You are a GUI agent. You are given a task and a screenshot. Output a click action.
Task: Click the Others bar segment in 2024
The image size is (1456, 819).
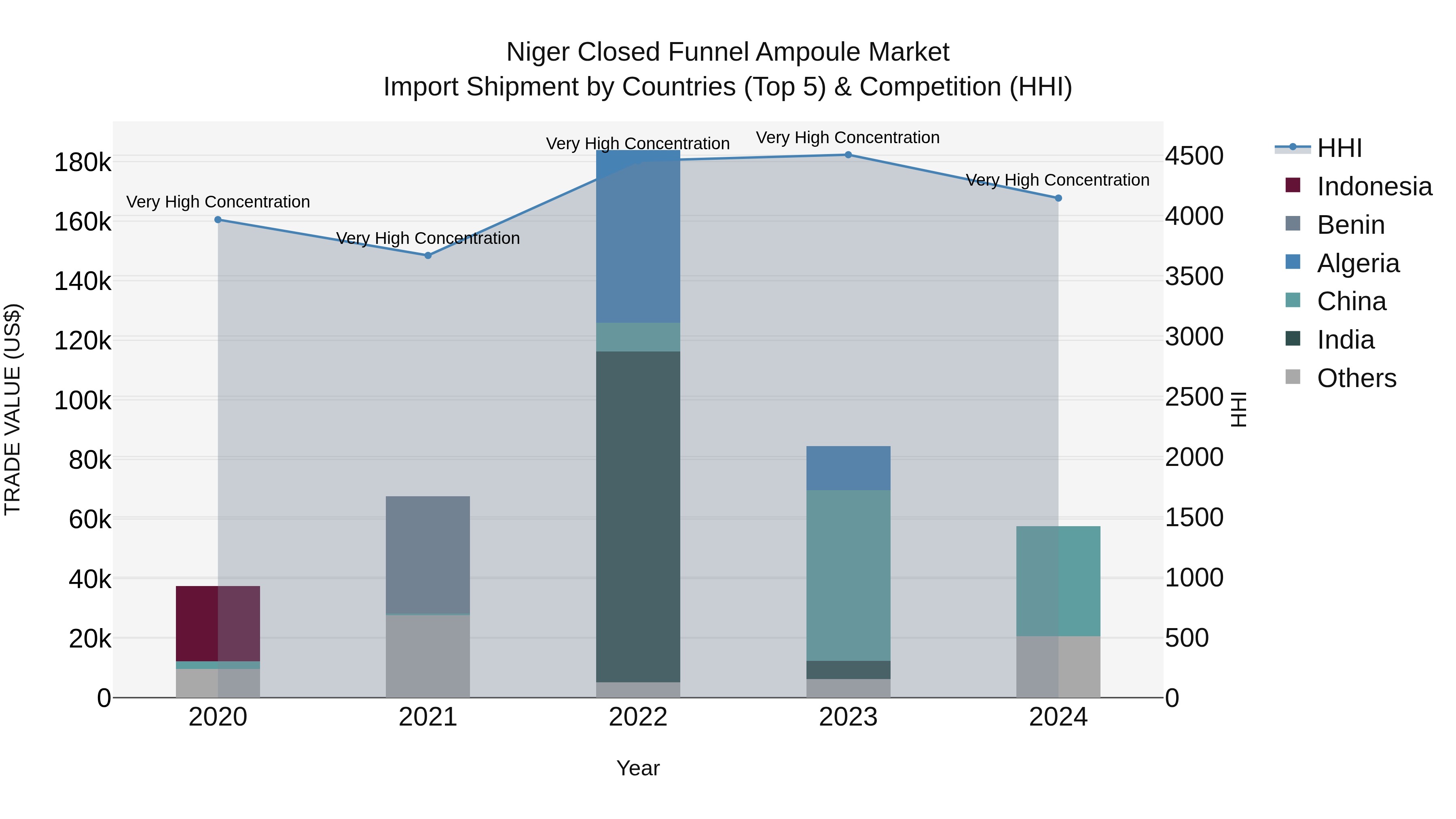click(1058, 667)
